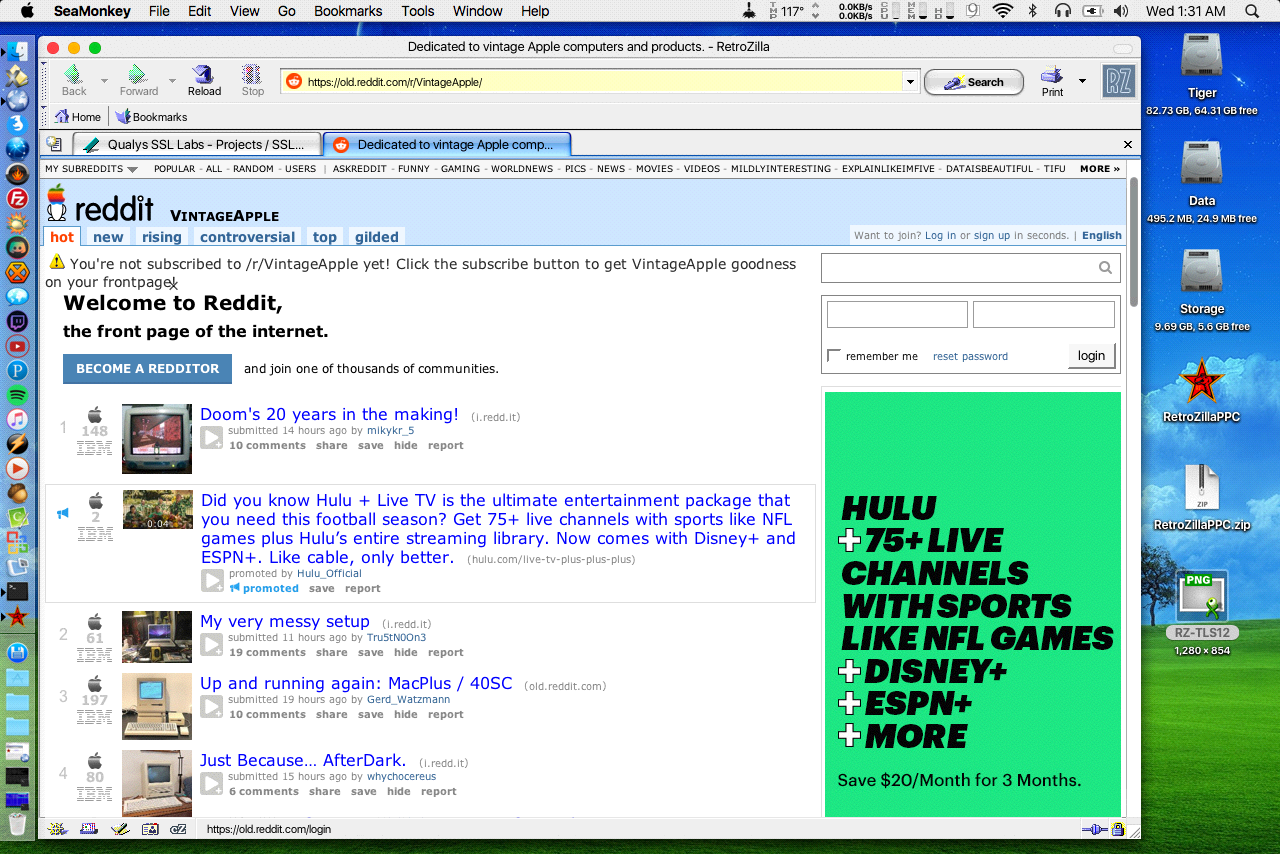Open the MY SUBREDDITS dropdown
The image size is (1280, 854).
pyautogui.click(x=91, y=169)
